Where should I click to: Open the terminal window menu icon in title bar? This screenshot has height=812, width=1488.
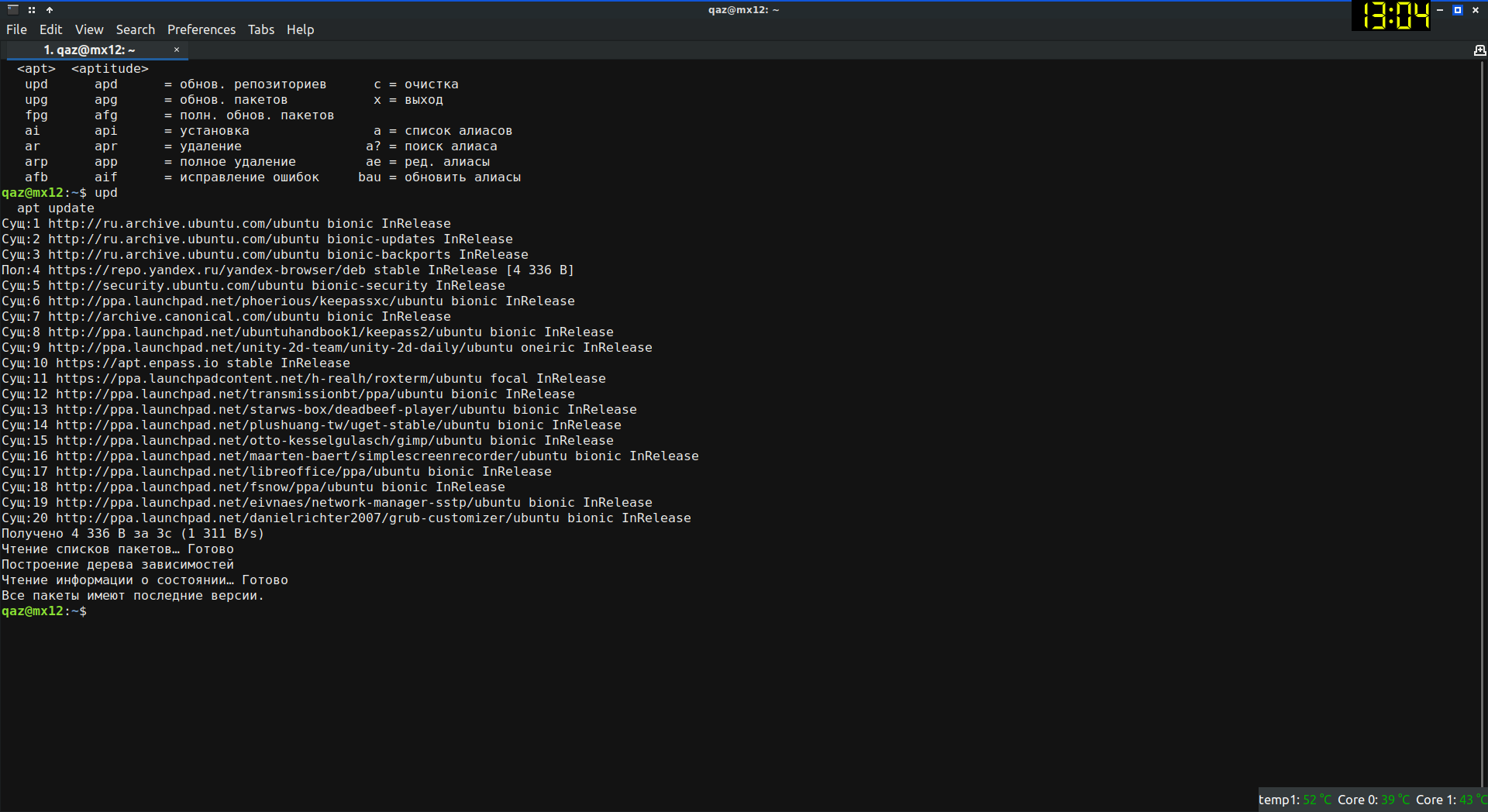(13, 9)
